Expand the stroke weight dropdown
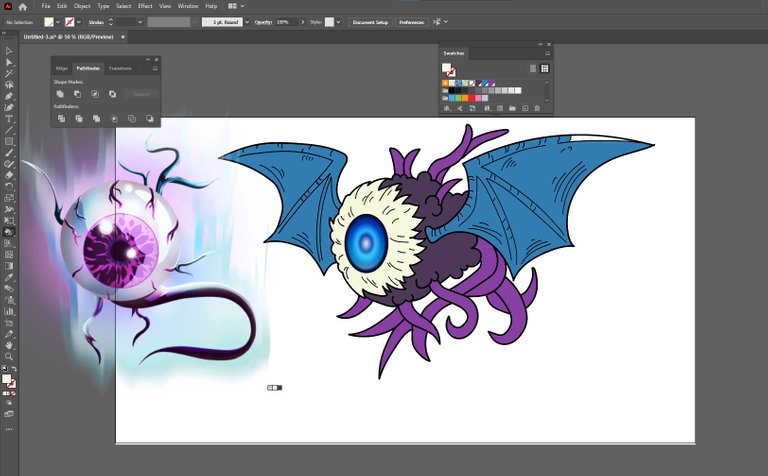The height and width of the screenshot is (476, 768). [x=140, y=22]
